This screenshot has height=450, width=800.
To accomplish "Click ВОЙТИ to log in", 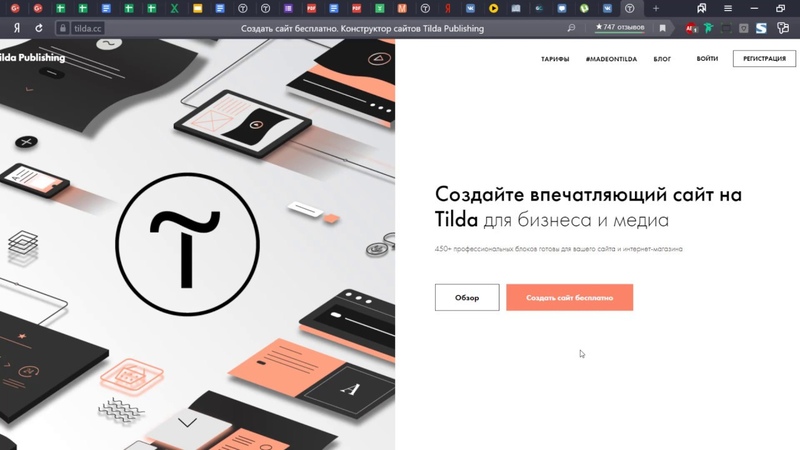I will 707,59.
